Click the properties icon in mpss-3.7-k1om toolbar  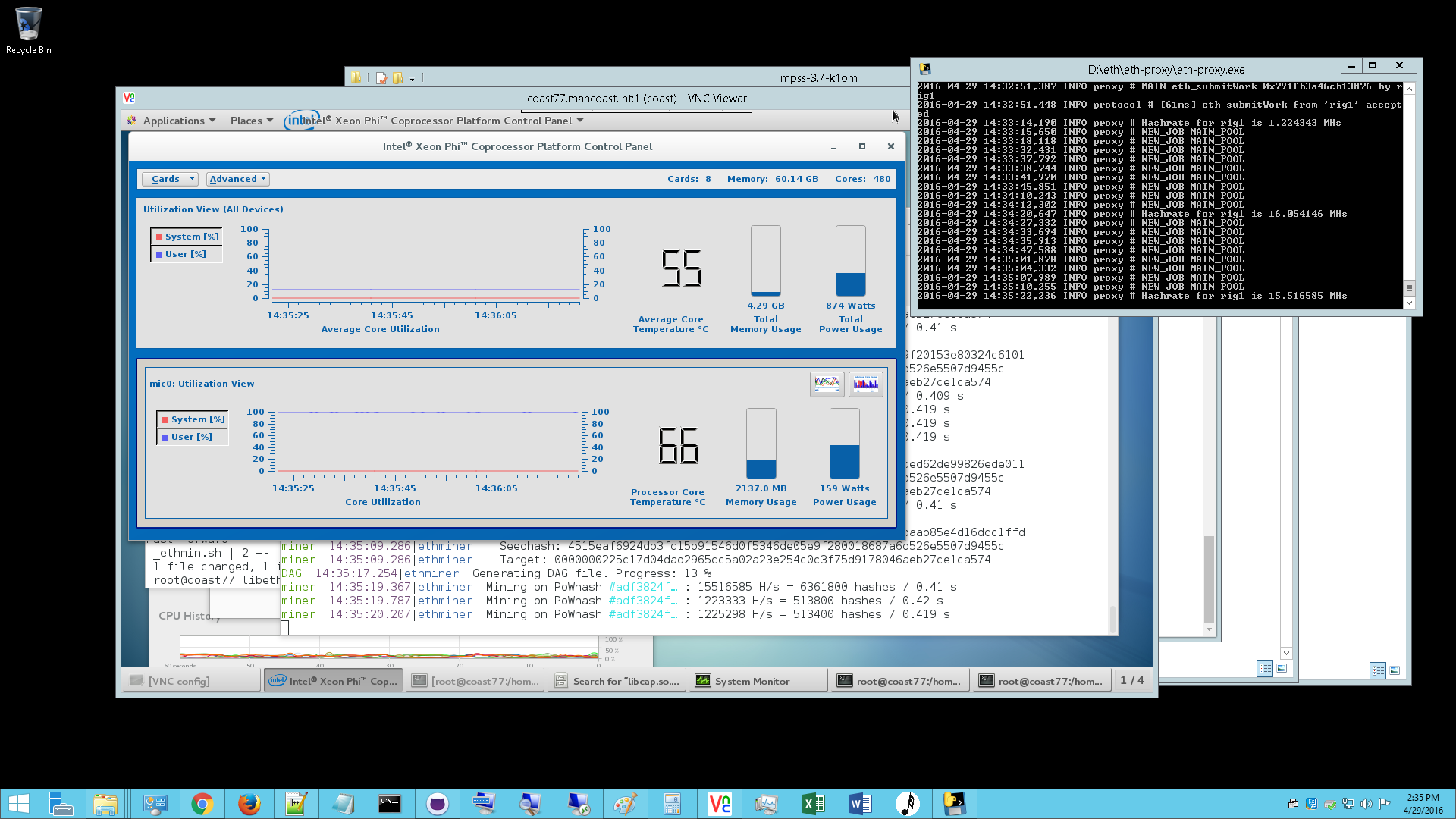[381, 77]
